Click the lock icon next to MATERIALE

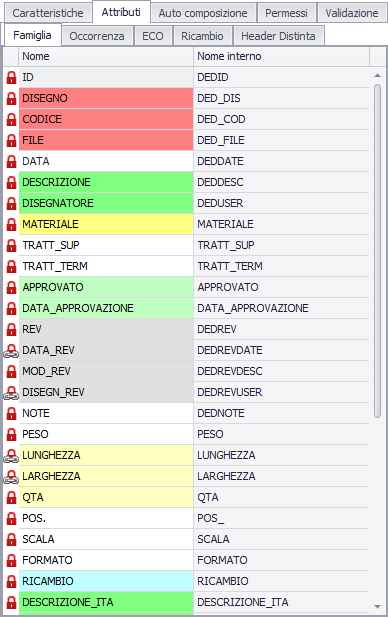[x=11, y=224]
